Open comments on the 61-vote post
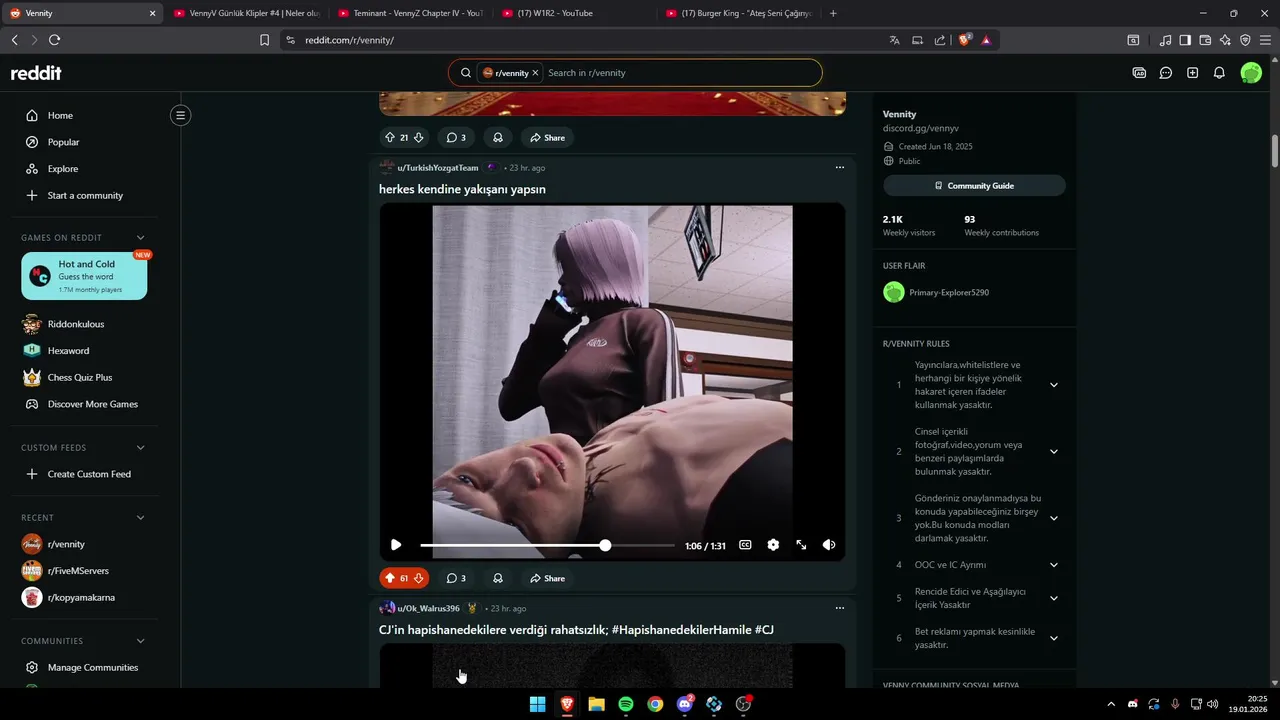This screenshot has height=720, width=1280. (x=456, y=578)
